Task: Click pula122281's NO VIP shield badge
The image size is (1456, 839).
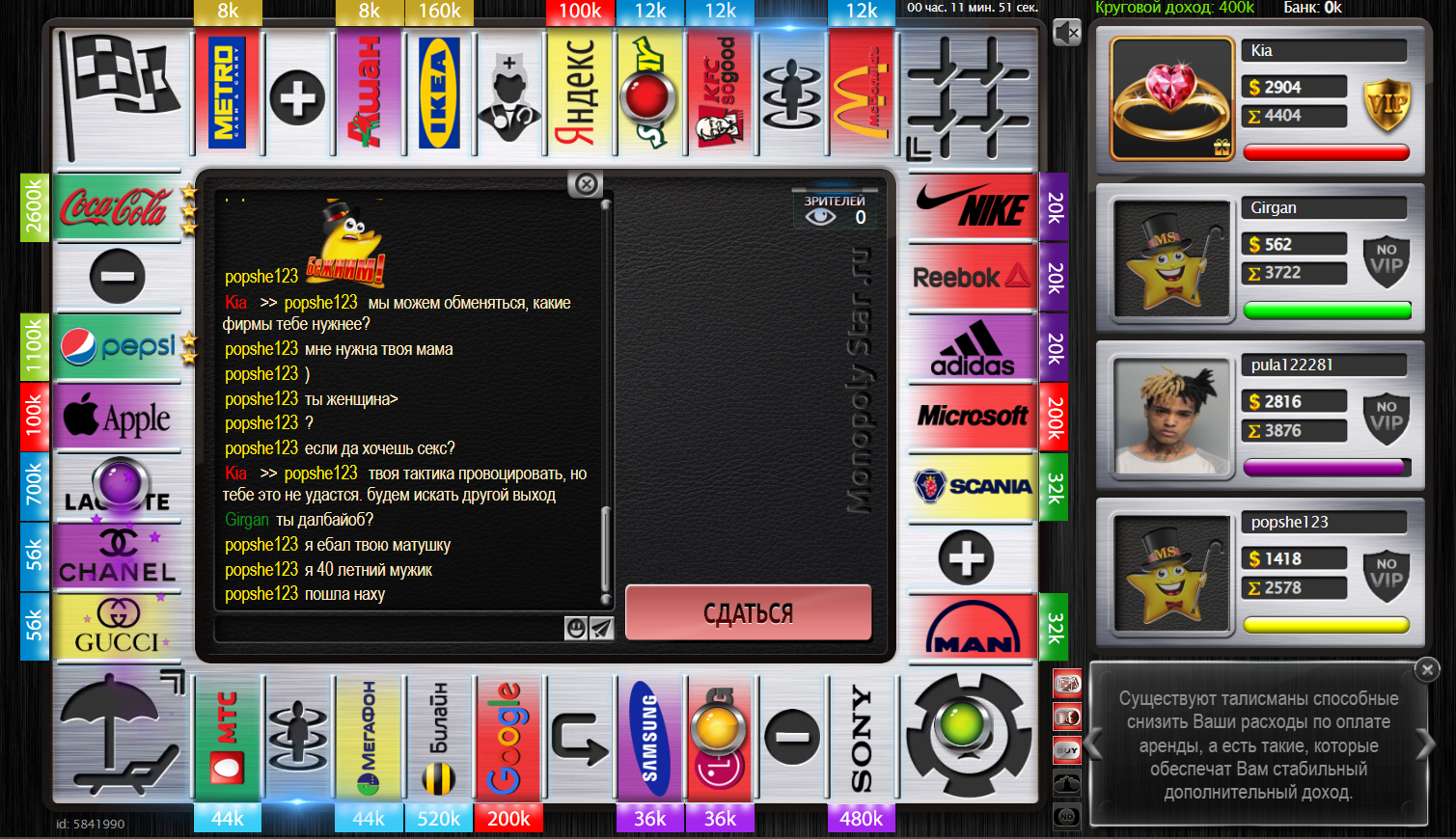Action: point(1387,419)
